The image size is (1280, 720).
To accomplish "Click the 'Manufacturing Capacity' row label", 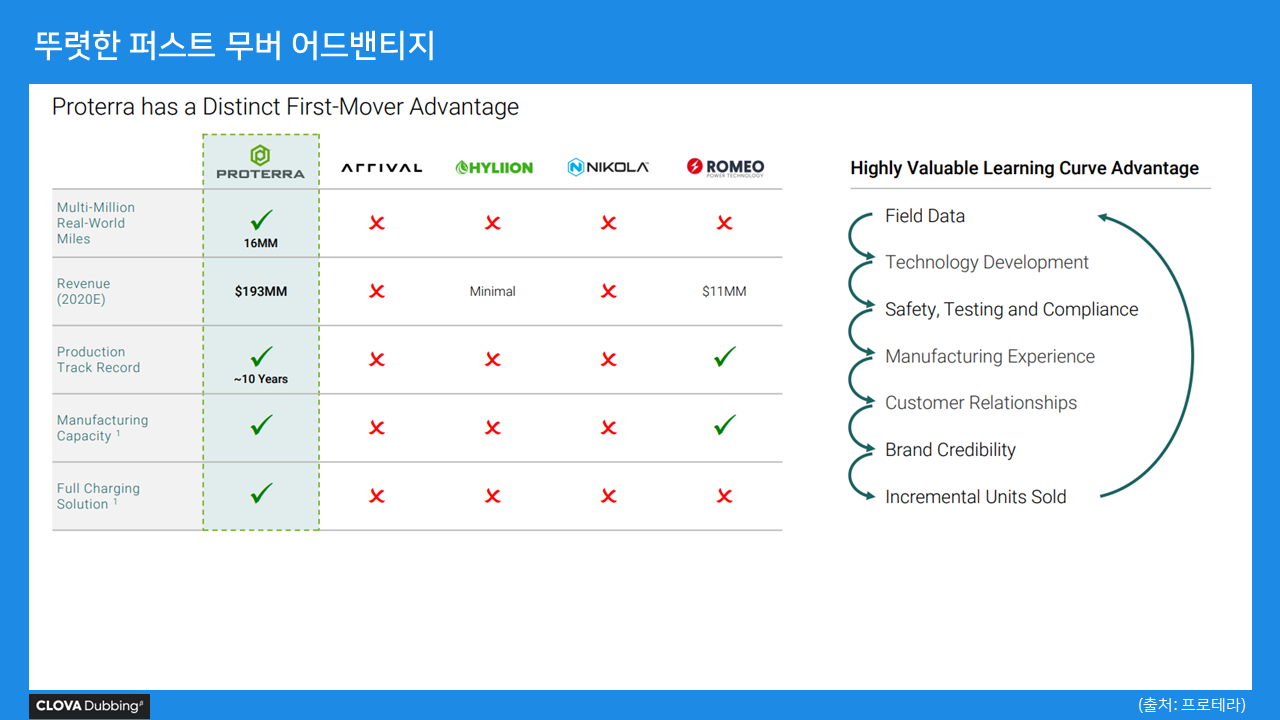I will 102,428.
